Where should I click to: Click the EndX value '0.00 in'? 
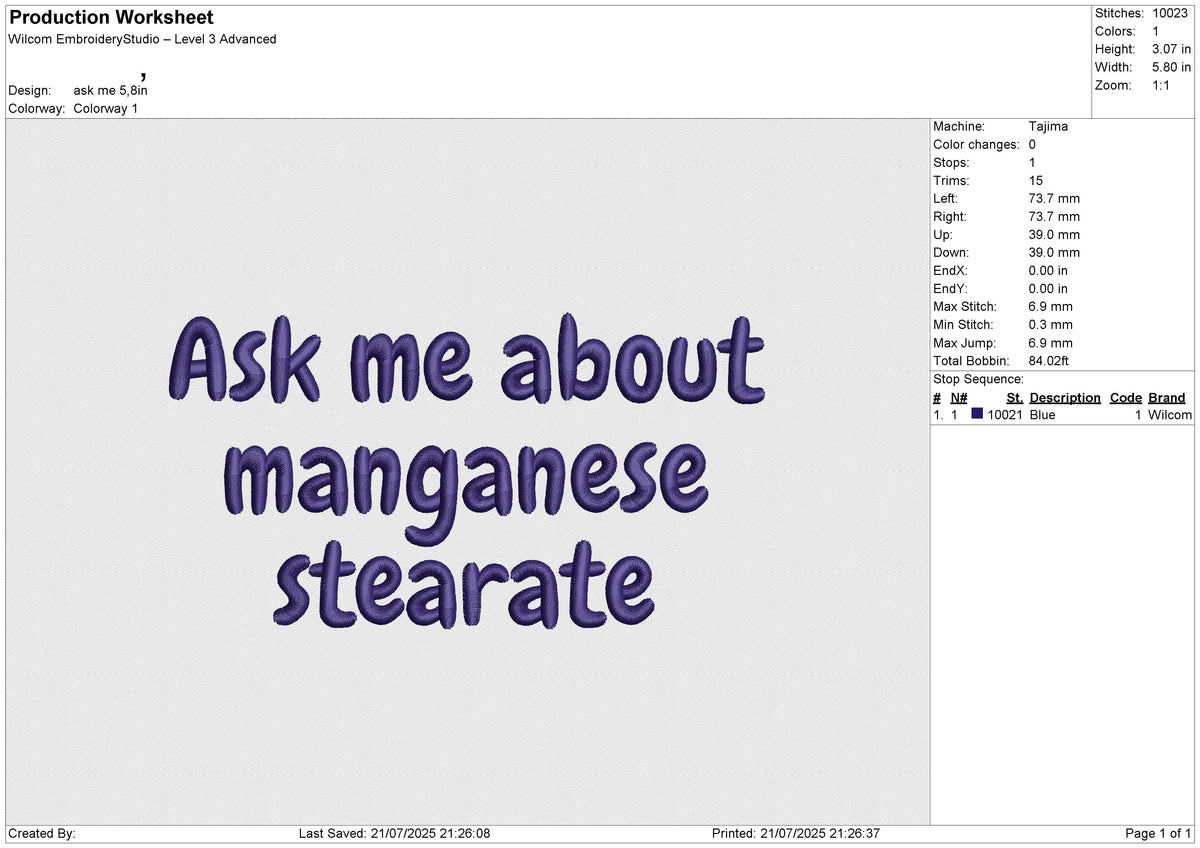(x=1048, y=270)
